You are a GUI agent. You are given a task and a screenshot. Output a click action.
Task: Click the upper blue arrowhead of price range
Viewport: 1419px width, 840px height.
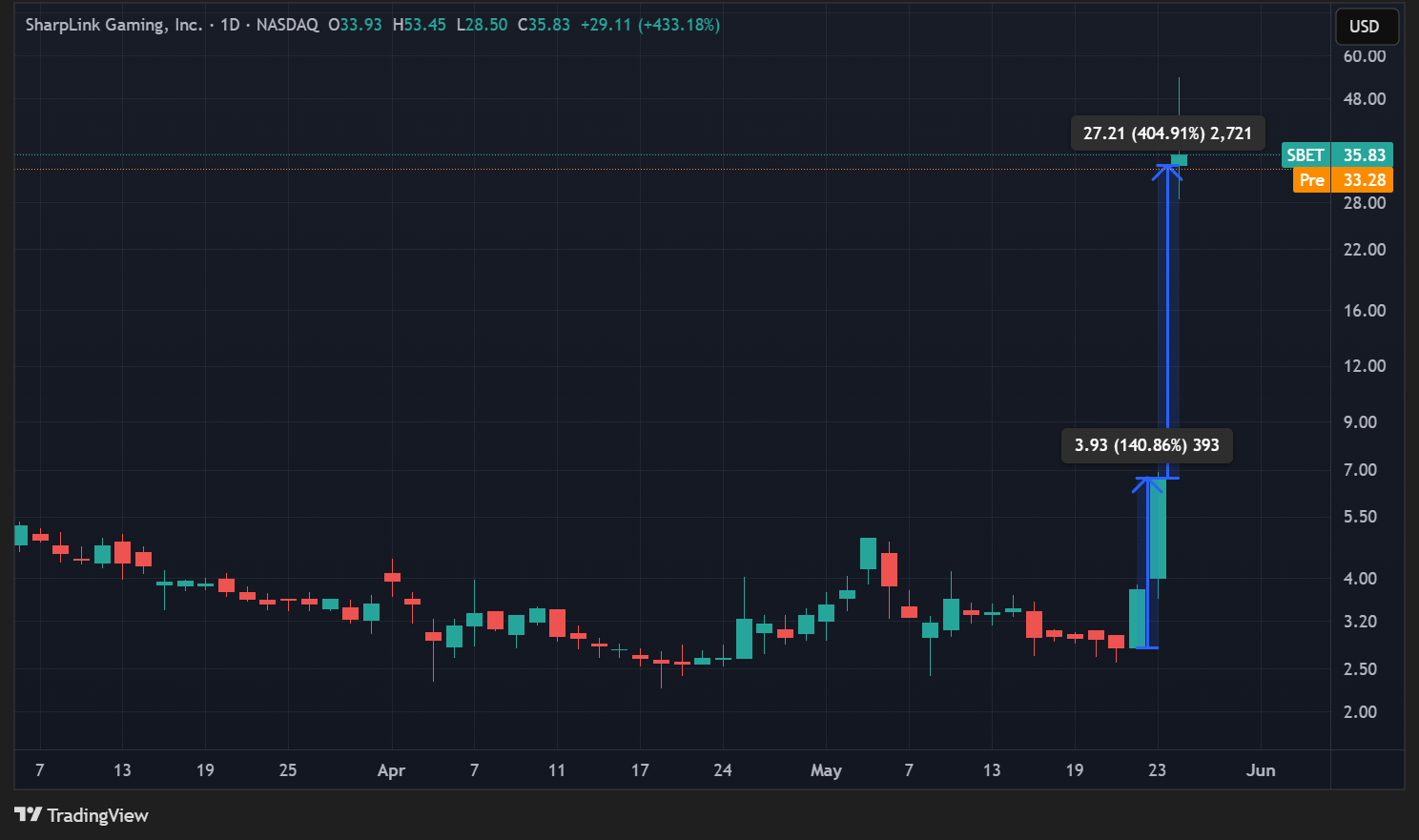(1168, 169)
